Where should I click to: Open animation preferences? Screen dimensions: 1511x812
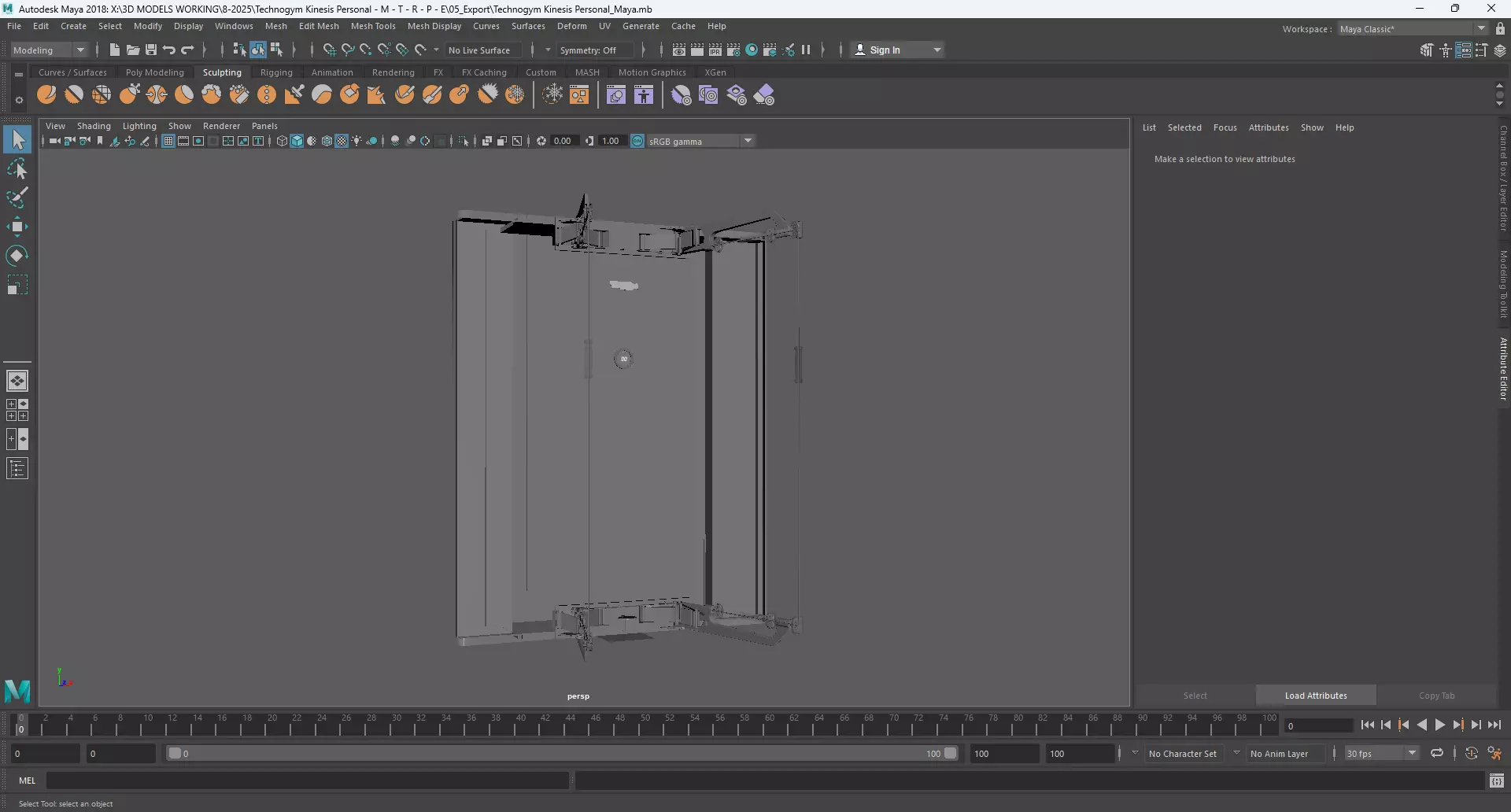[x=1495, y=753]
